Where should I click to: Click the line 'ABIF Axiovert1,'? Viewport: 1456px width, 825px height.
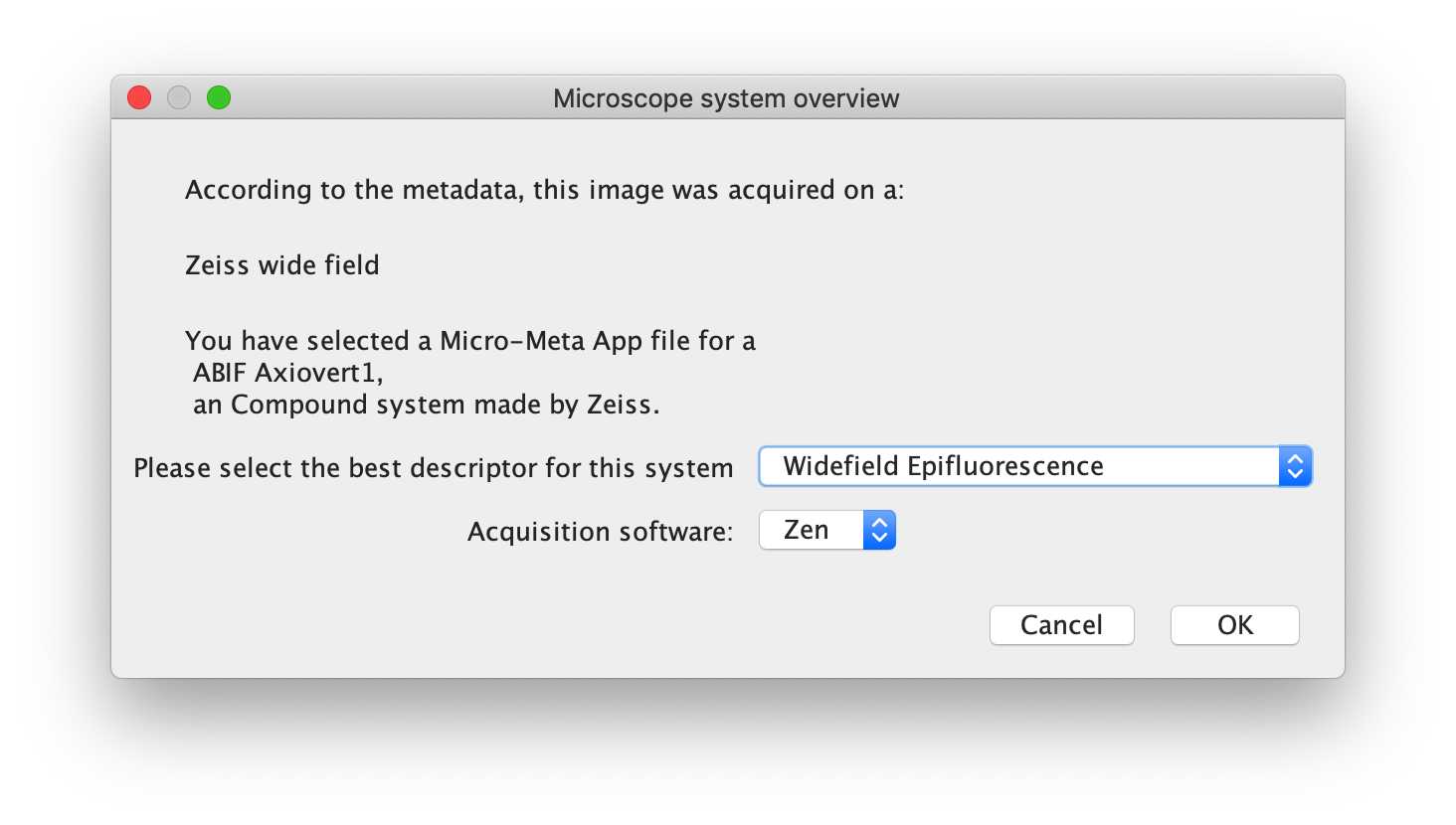288,373
